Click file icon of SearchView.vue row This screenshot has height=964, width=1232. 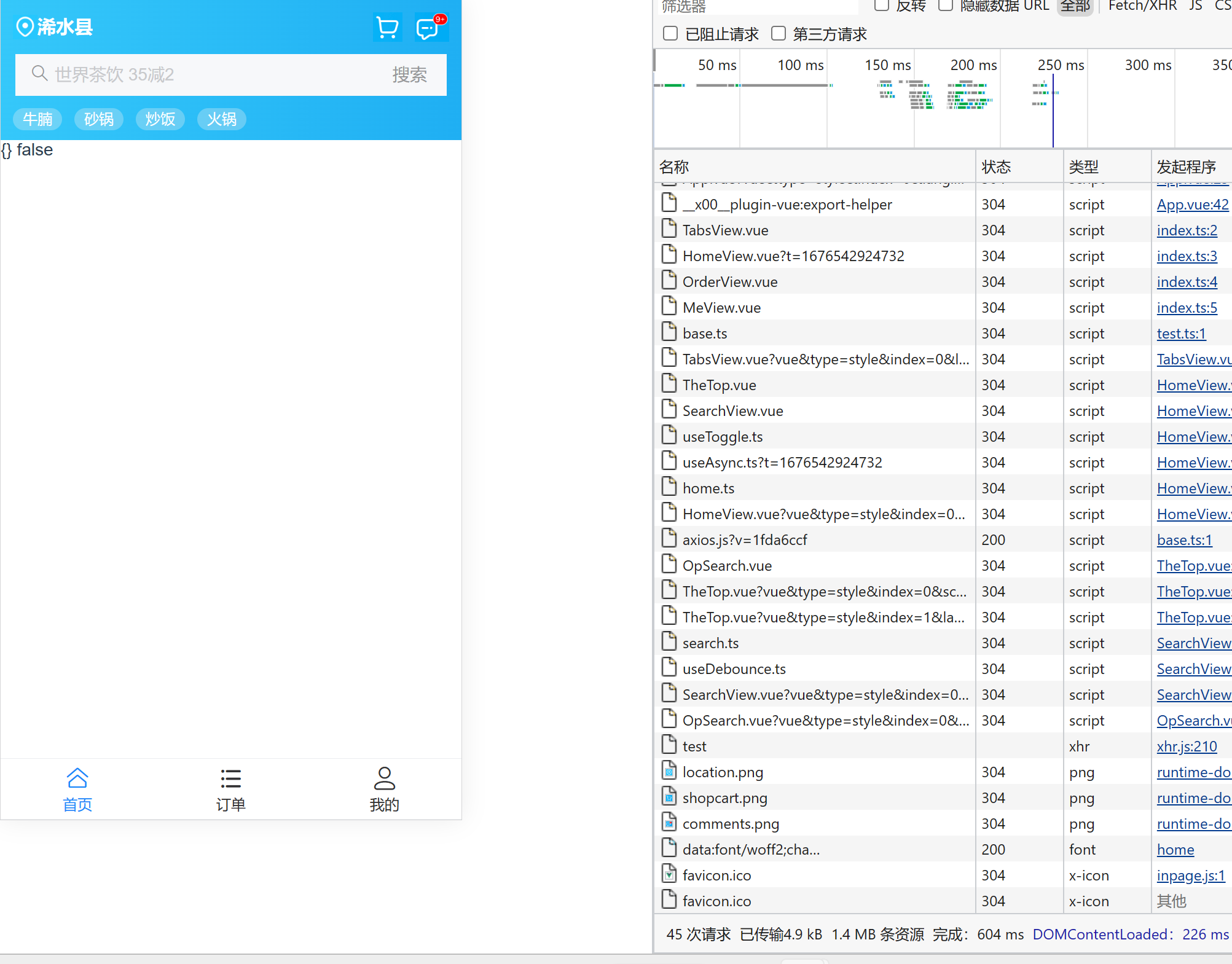(x=669, y=409)
